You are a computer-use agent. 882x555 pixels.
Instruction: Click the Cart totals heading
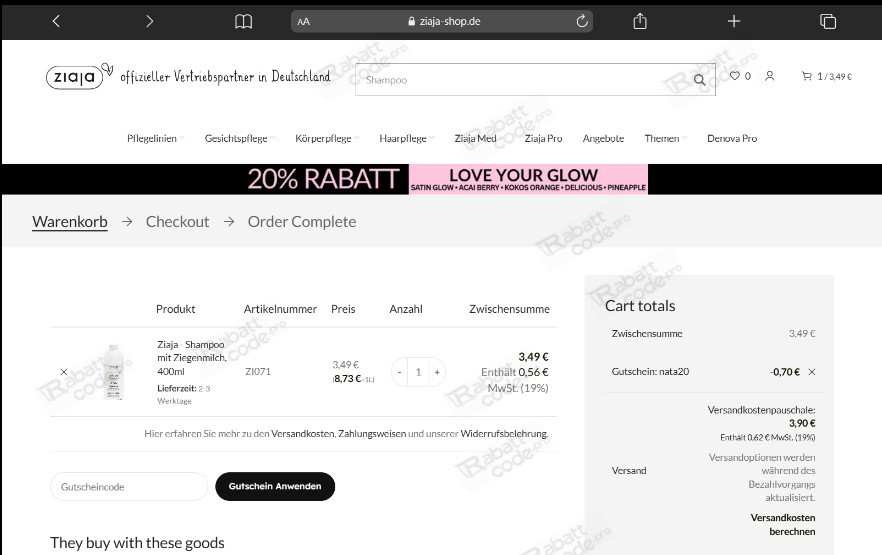[640, 306]
